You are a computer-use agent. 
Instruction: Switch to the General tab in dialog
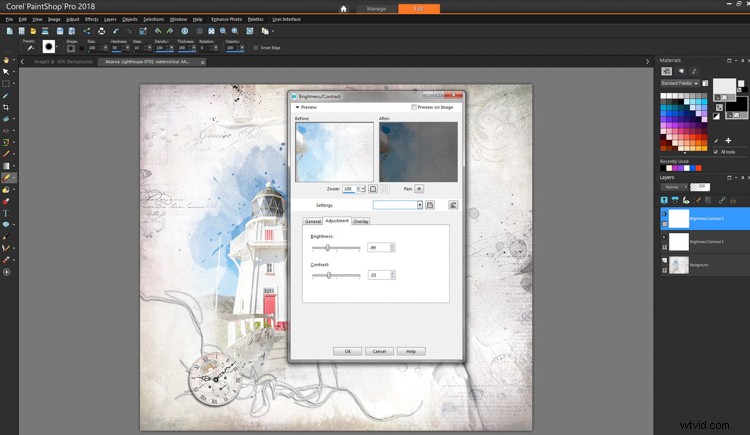pos(313,221)
